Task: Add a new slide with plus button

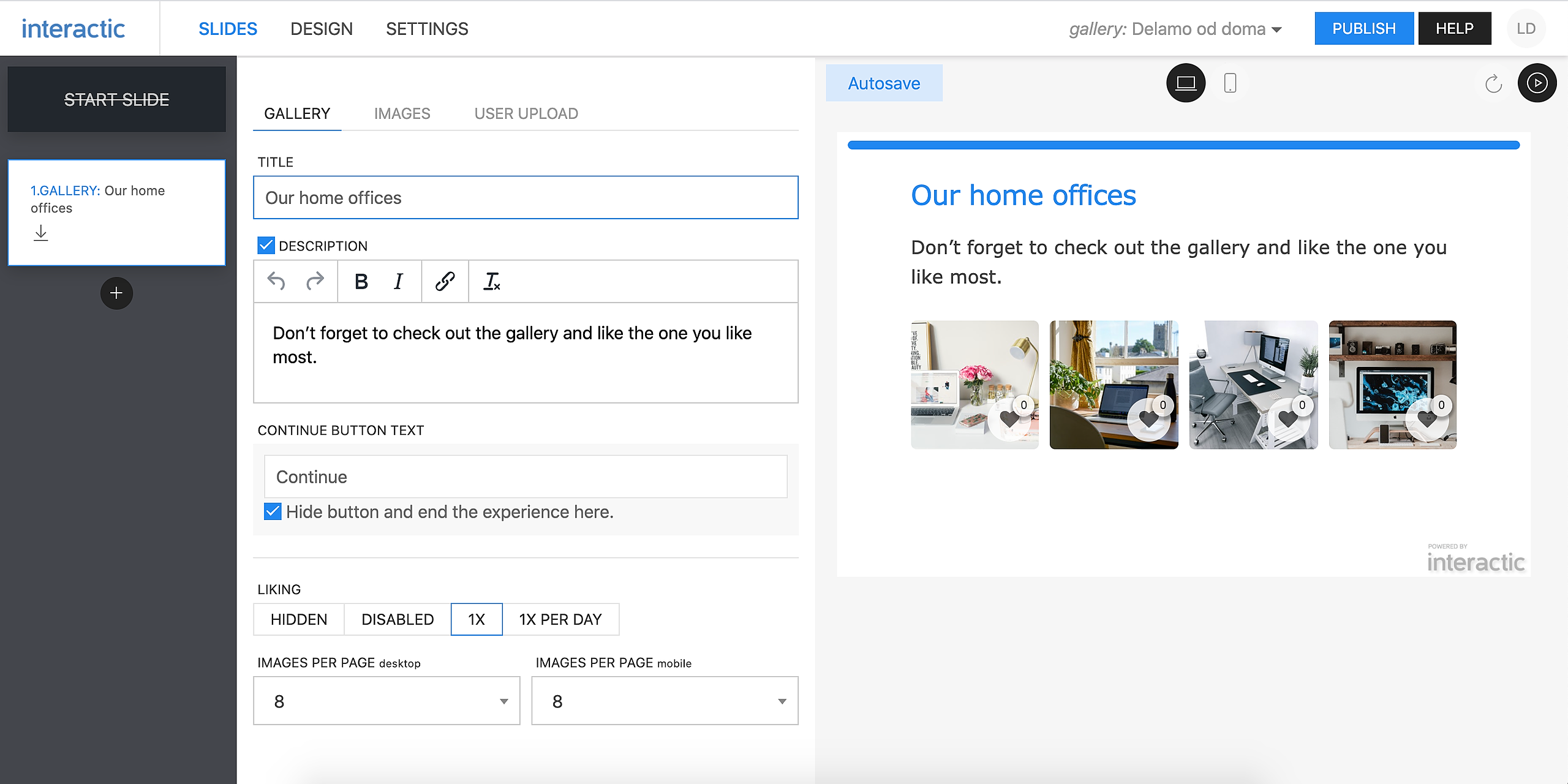Action: click(116, 293)
